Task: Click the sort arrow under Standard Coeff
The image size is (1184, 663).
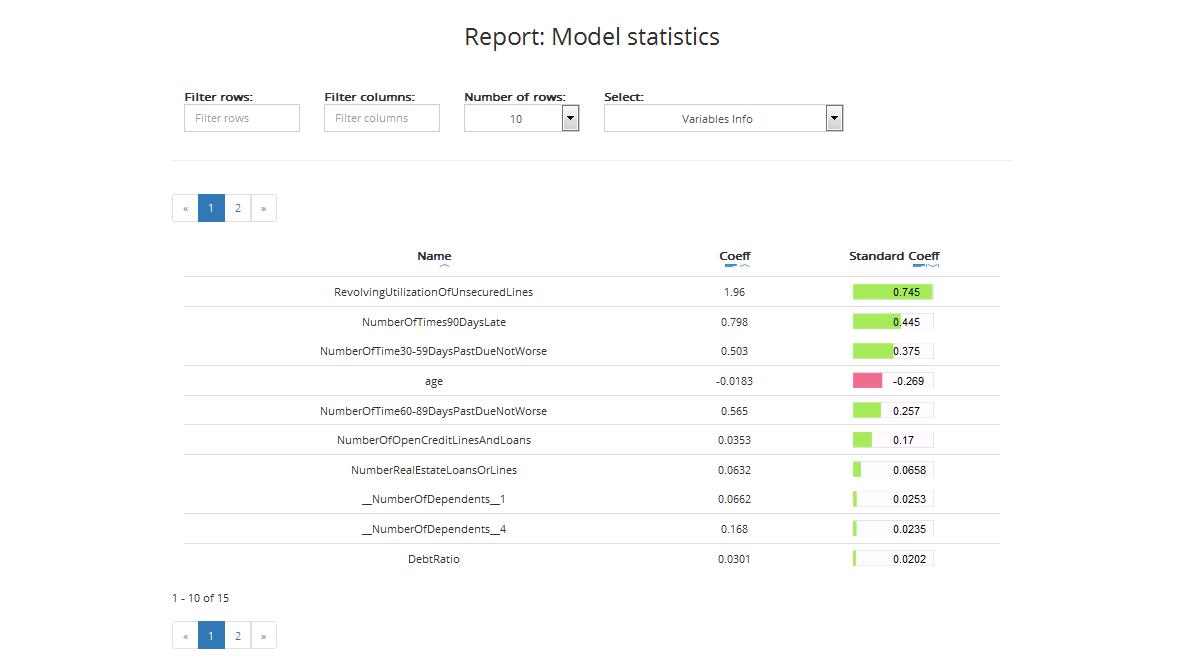Action: coord(932,267)
